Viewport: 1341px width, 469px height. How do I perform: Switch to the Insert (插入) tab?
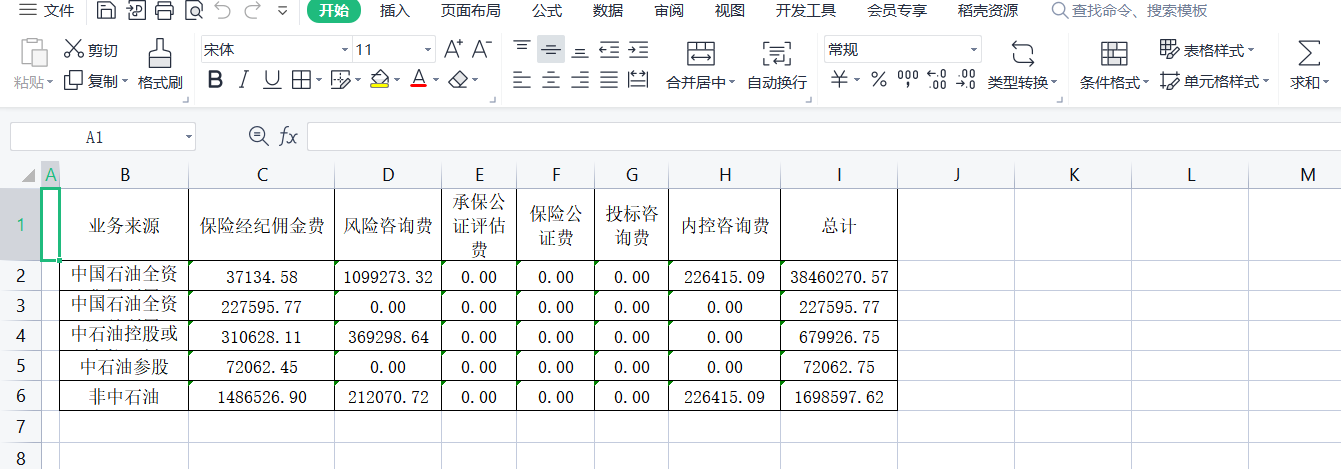tap(395, 11)
